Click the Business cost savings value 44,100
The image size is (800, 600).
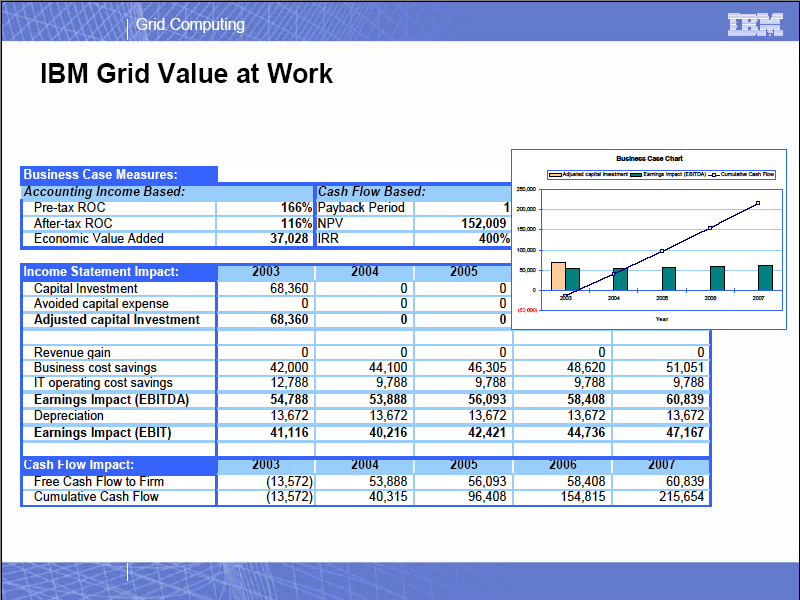click(x=388, y=368)
